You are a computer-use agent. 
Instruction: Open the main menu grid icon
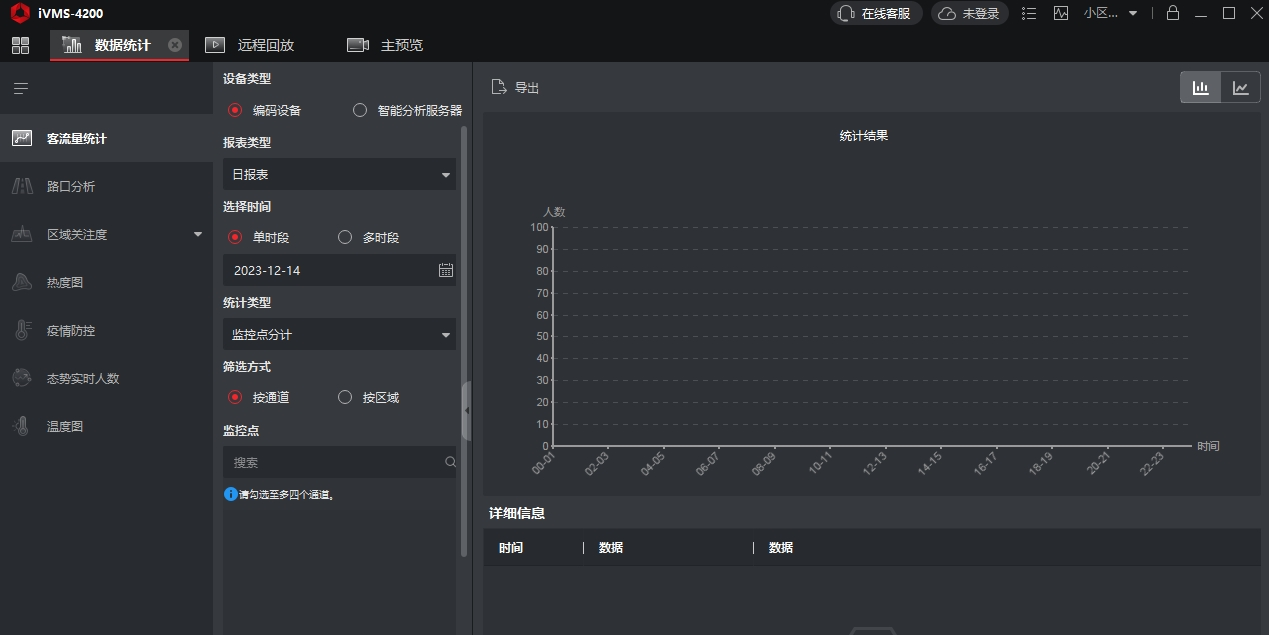click(x=20, y=45)
